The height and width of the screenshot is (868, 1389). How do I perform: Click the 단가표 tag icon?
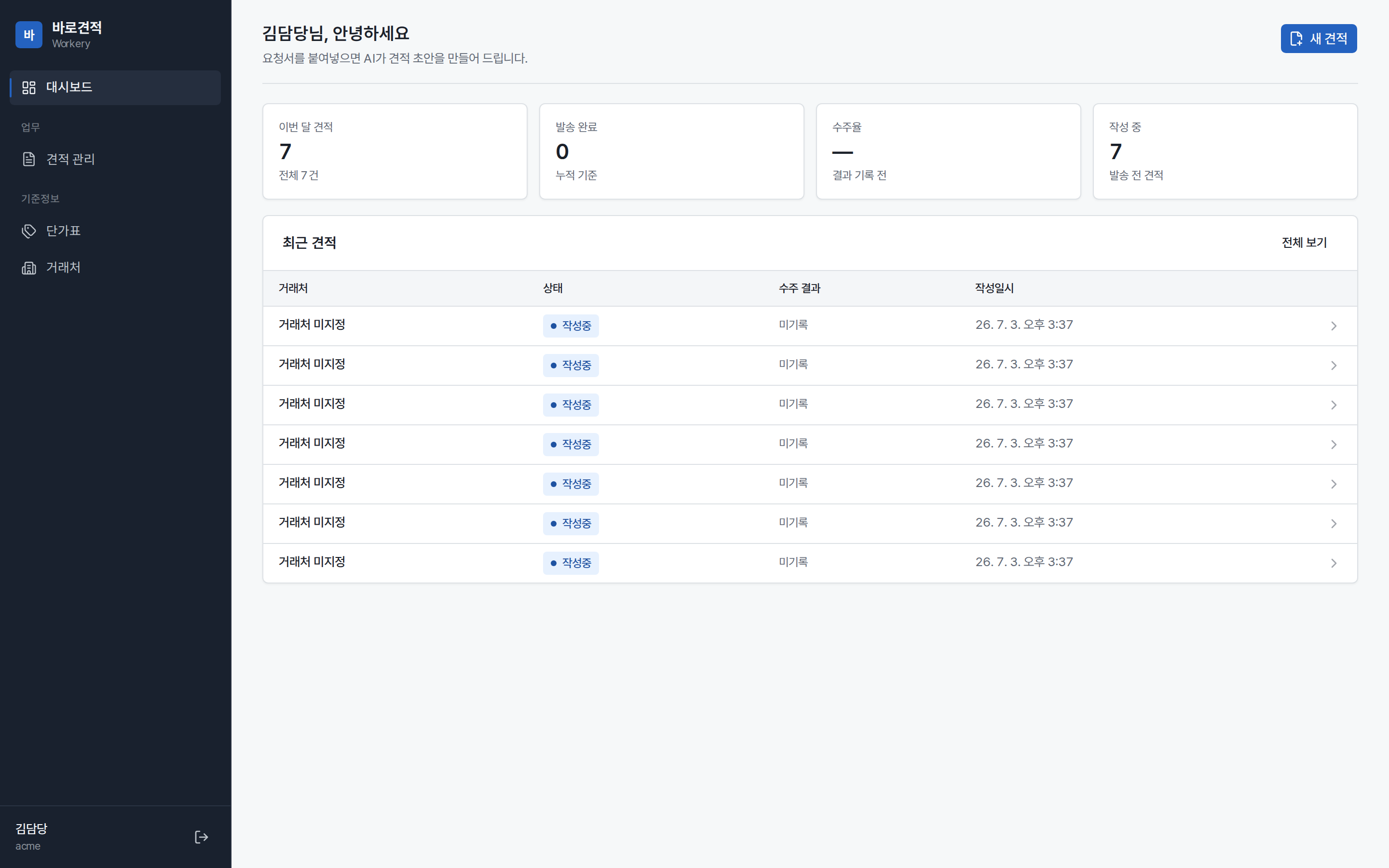[x=29, y=231]
